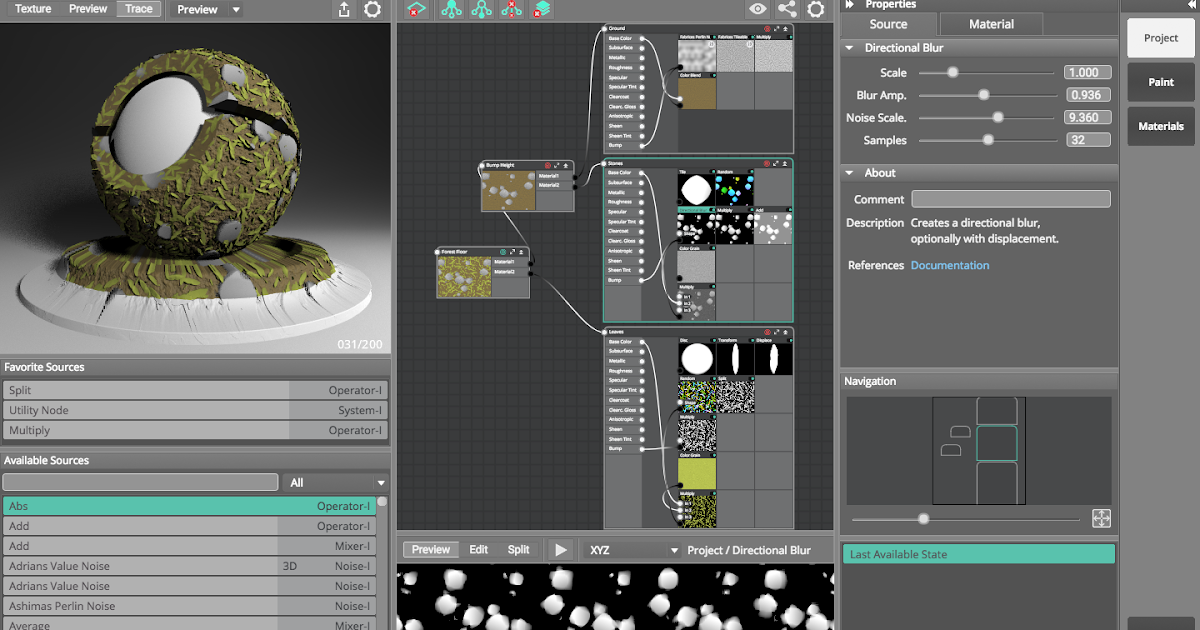
Task: Click the node-tree icon with red marks
Action: click(512, 9)
